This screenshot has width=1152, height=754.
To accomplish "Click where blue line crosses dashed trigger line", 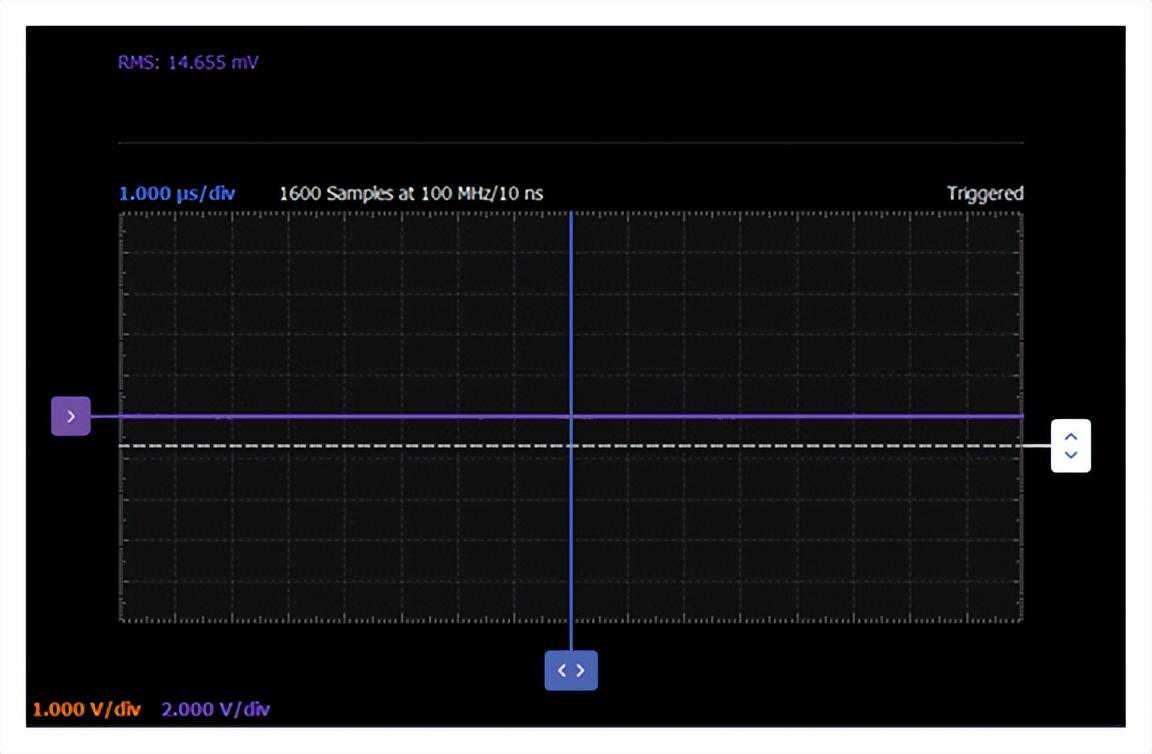I will click(571, 445).
